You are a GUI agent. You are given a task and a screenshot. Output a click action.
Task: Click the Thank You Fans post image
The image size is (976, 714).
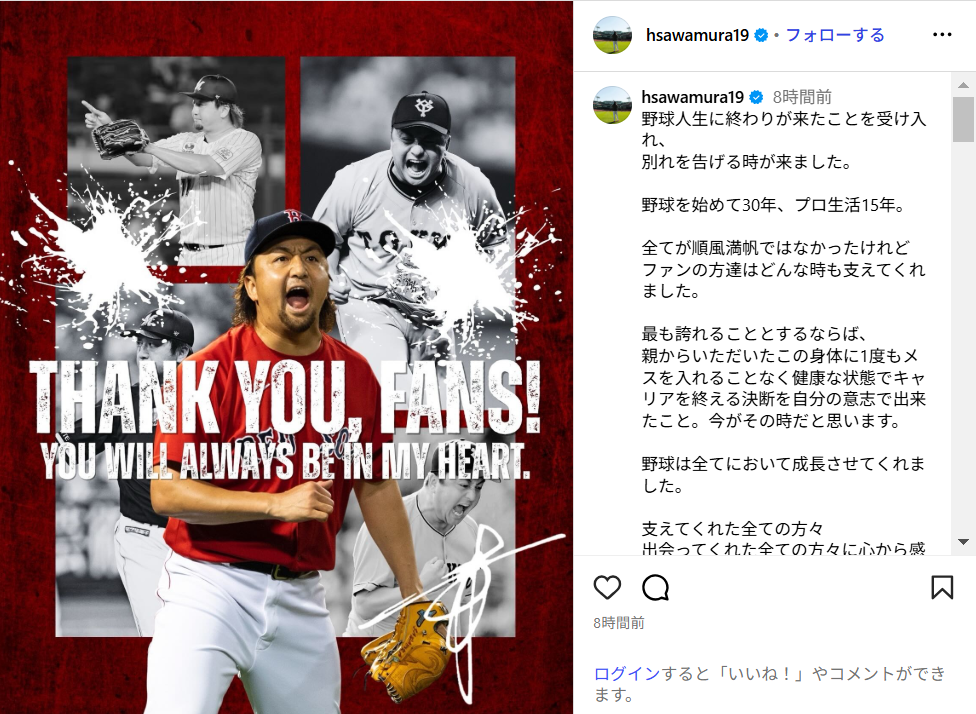click(x=286, y=357)
